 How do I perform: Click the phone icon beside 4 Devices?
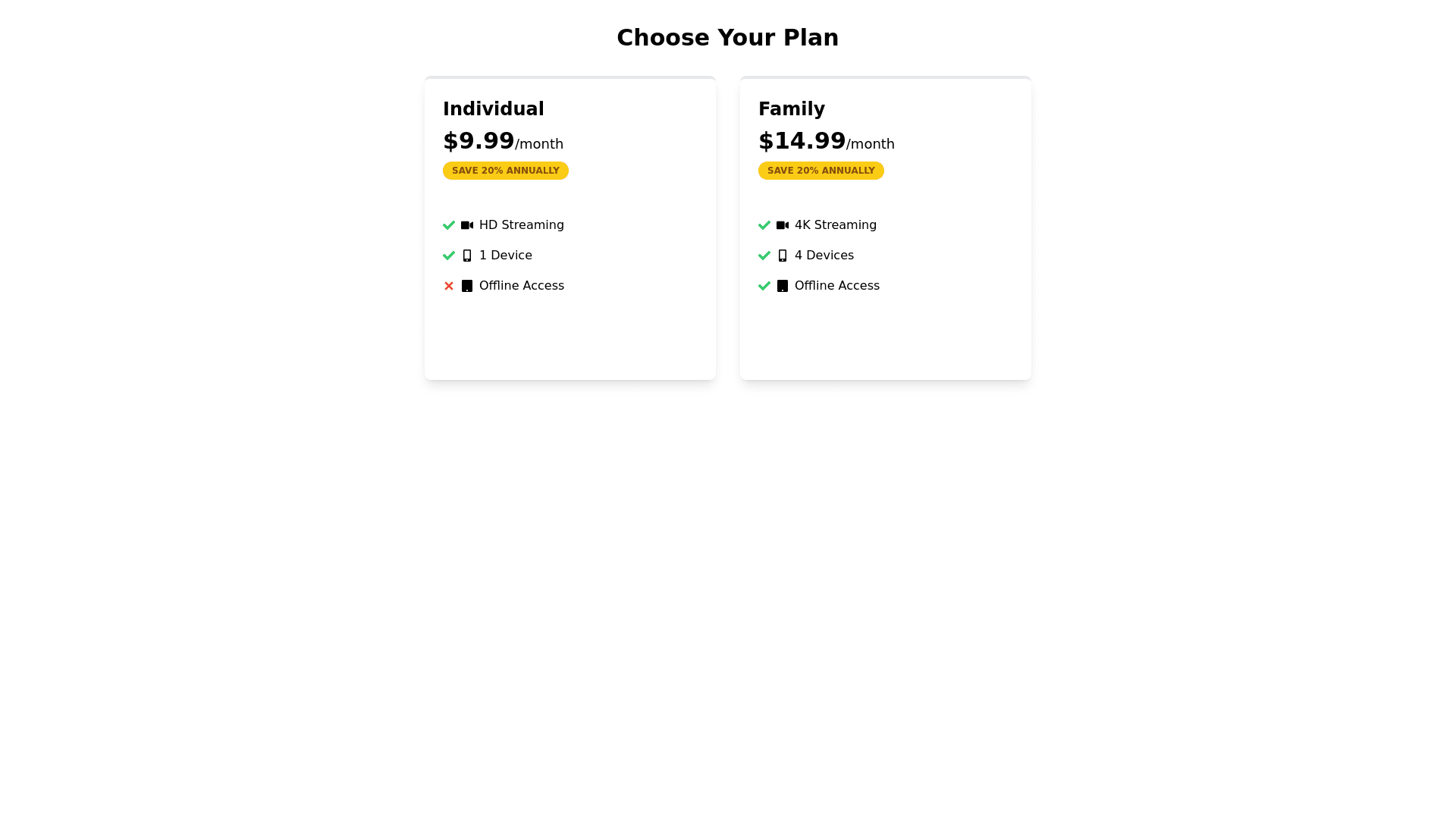(x=783, y=256)
